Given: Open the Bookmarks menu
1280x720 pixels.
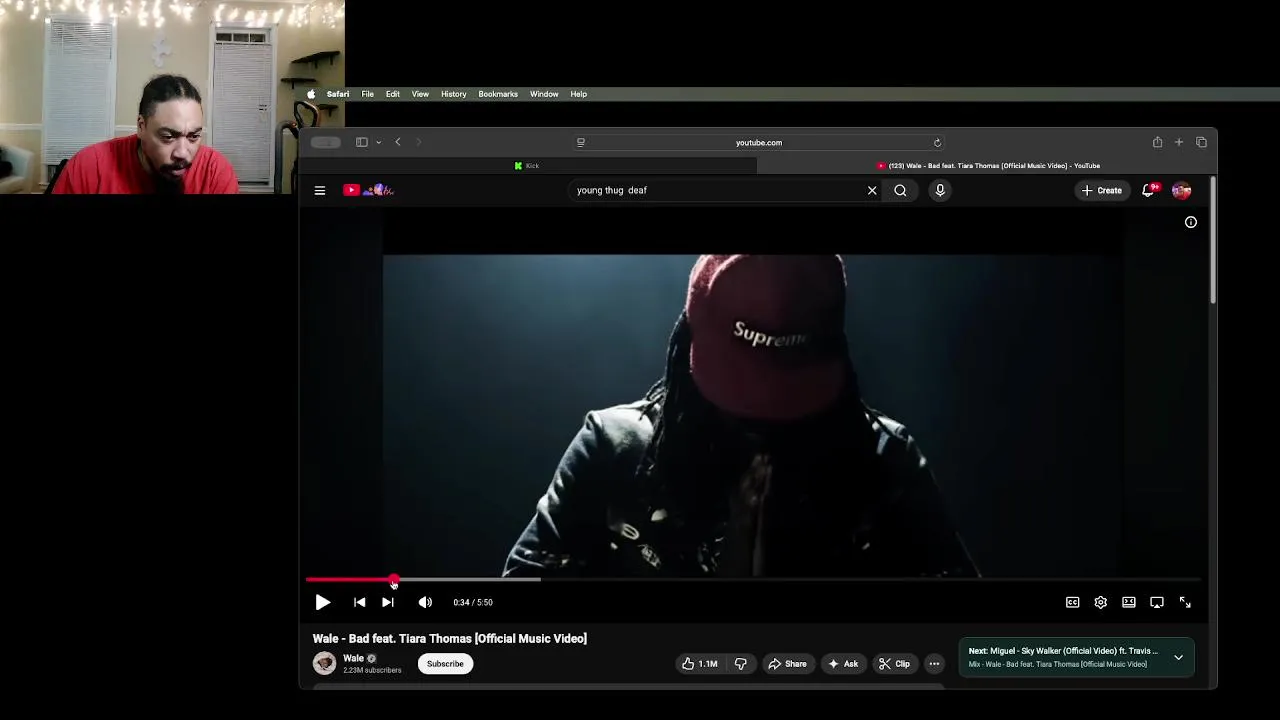Looking at the screenshot, I should [498, 94].
